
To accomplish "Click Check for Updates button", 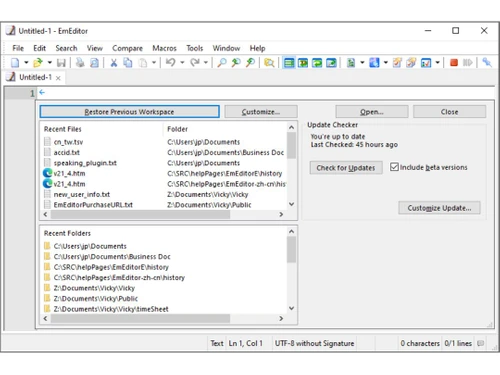I will coord(346,168).
